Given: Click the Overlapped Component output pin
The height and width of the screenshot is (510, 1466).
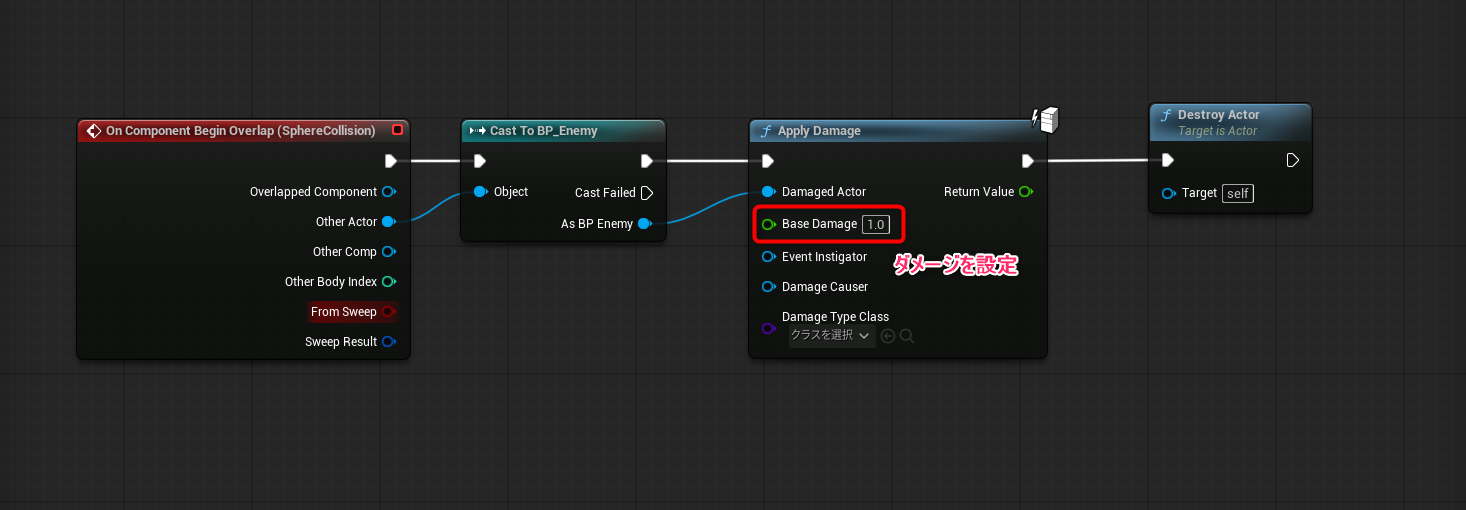Looking at the screenshot, I should point(388,192).
